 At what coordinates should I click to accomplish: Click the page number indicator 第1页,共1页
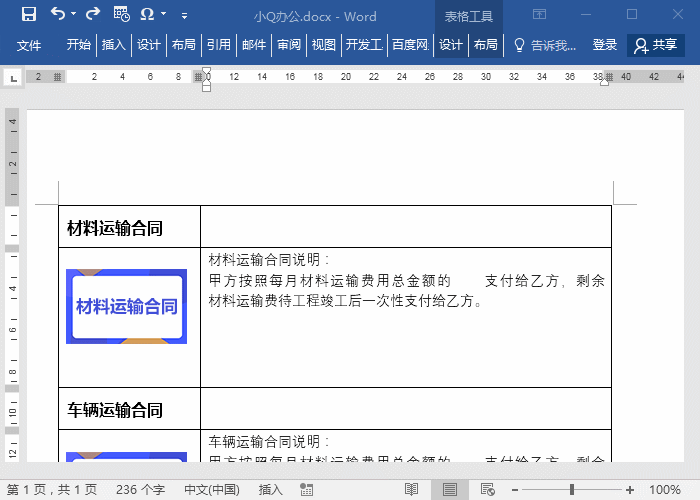coord(52,490)
